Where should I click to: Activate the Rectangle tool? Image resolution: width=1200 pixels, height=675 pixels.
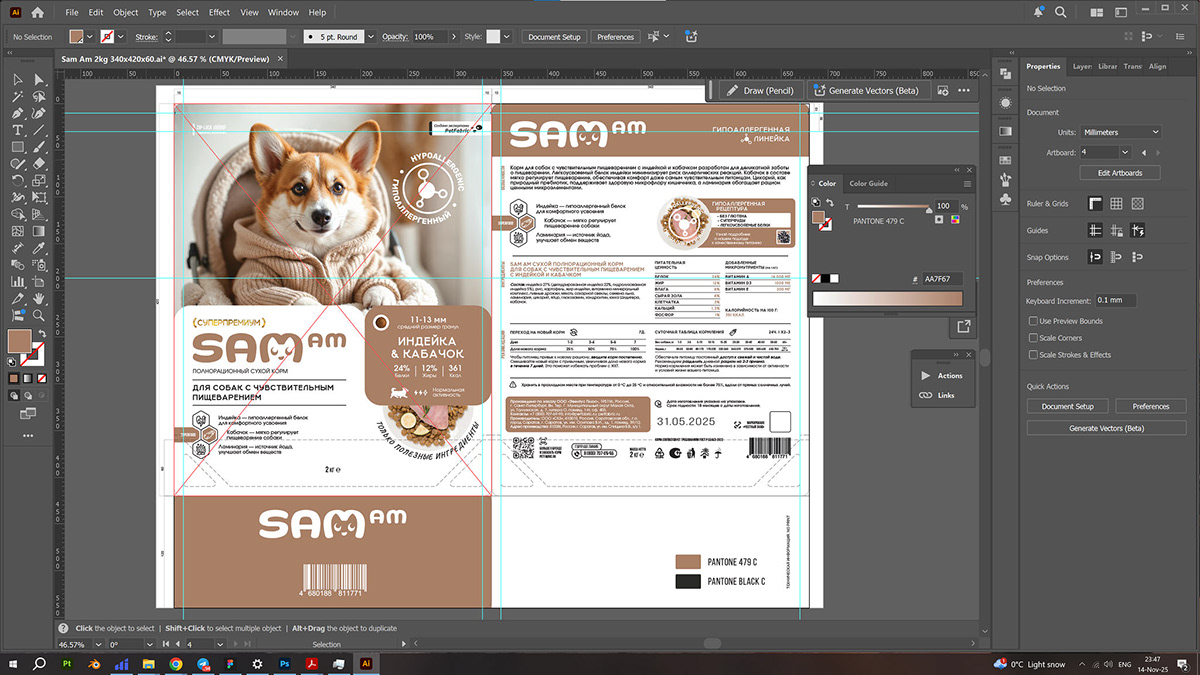(x=18, y=147)
